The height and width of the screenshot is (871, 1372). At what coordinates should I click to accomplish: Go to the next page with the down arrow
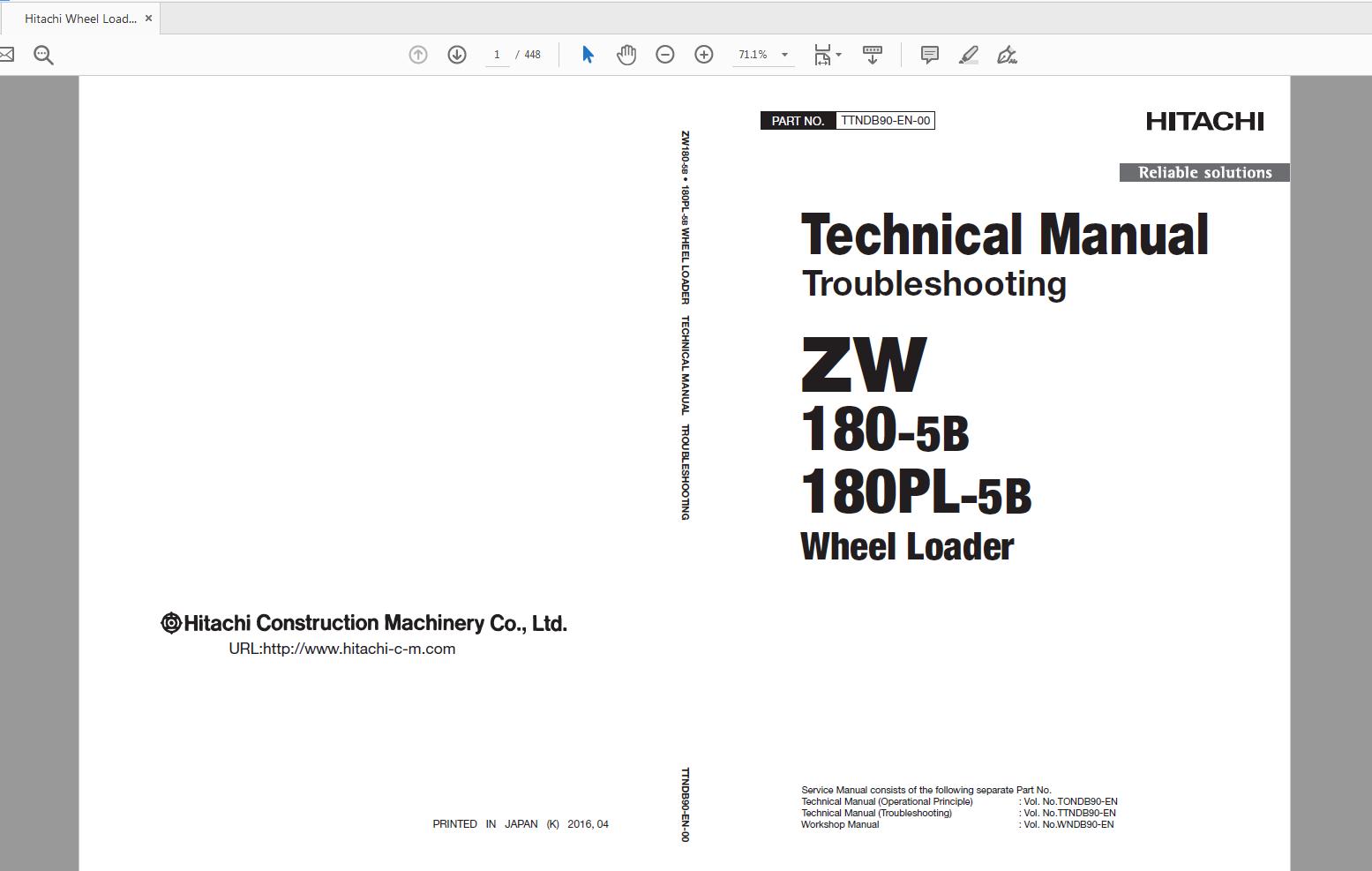[457, 54]
